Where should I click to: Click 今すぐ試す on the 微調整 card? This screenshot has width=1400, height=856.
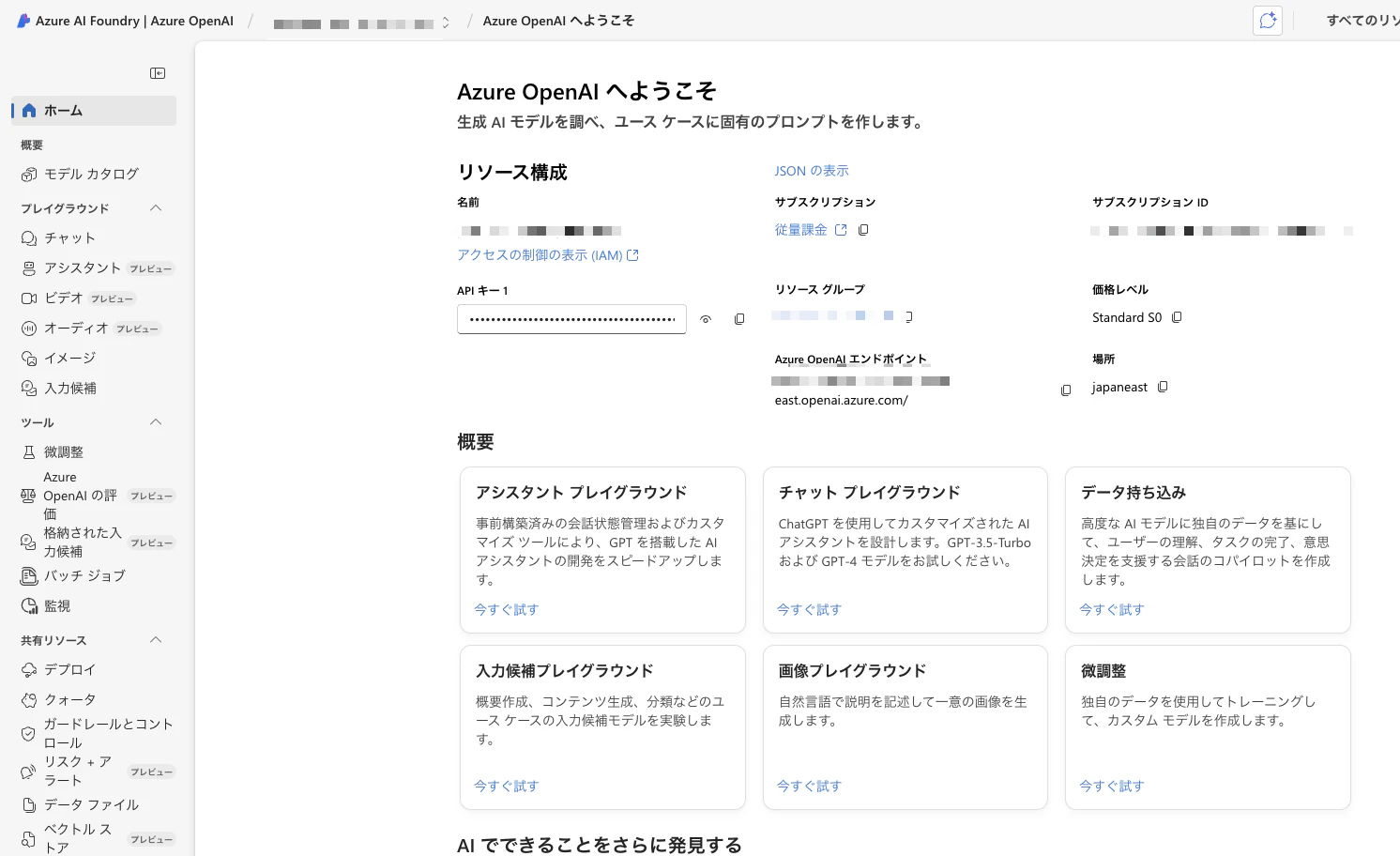point(1112,786)
